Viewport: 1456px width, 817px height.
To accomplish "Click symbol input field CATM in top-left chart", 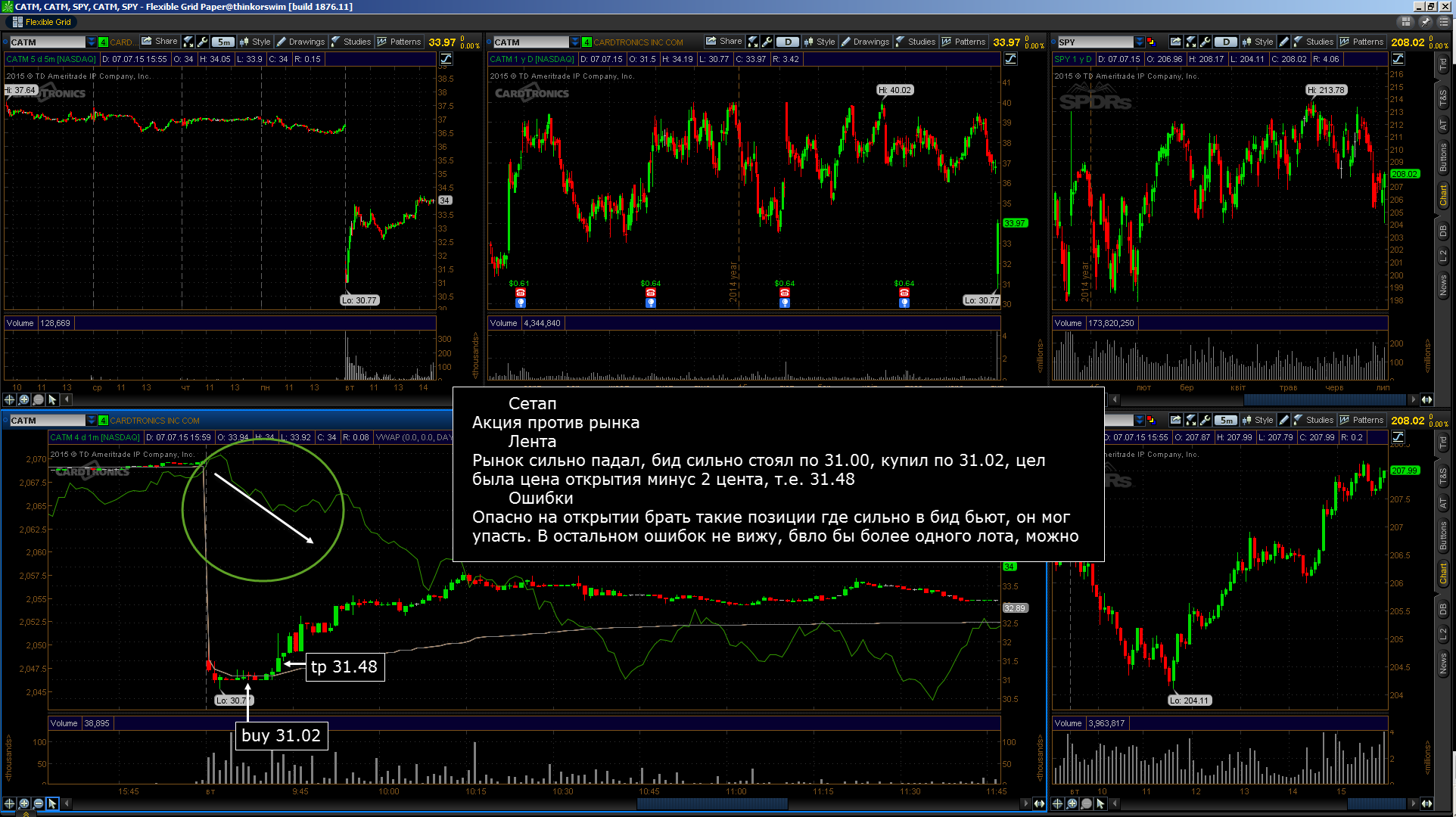I will (47, 42).
